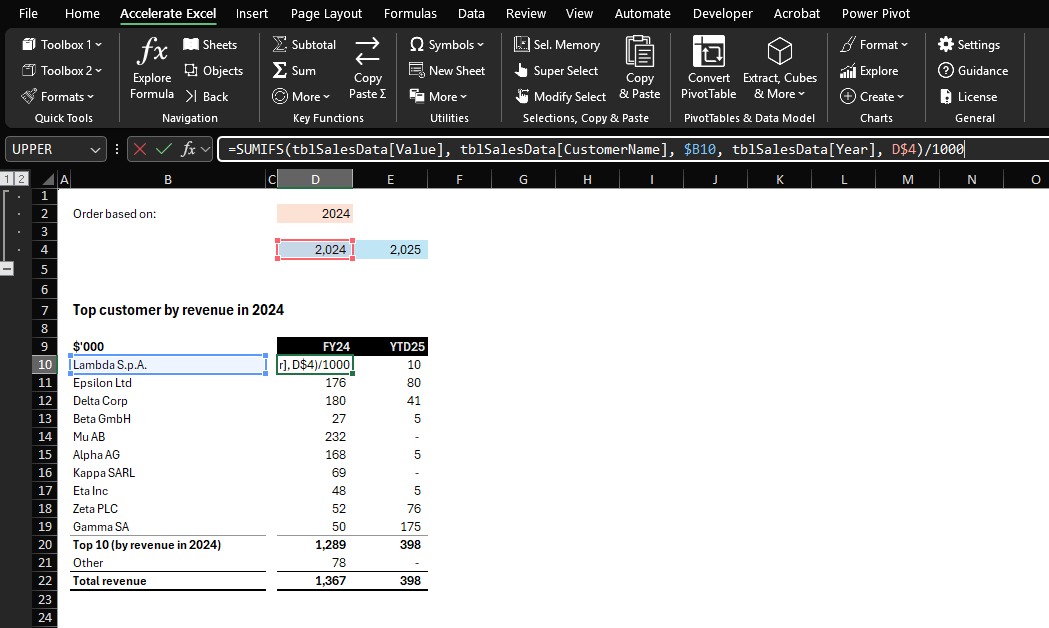The height and width of the screenshot is (628, 1049).
Task: Cancel formula entry with the X button
Action: 140,148
